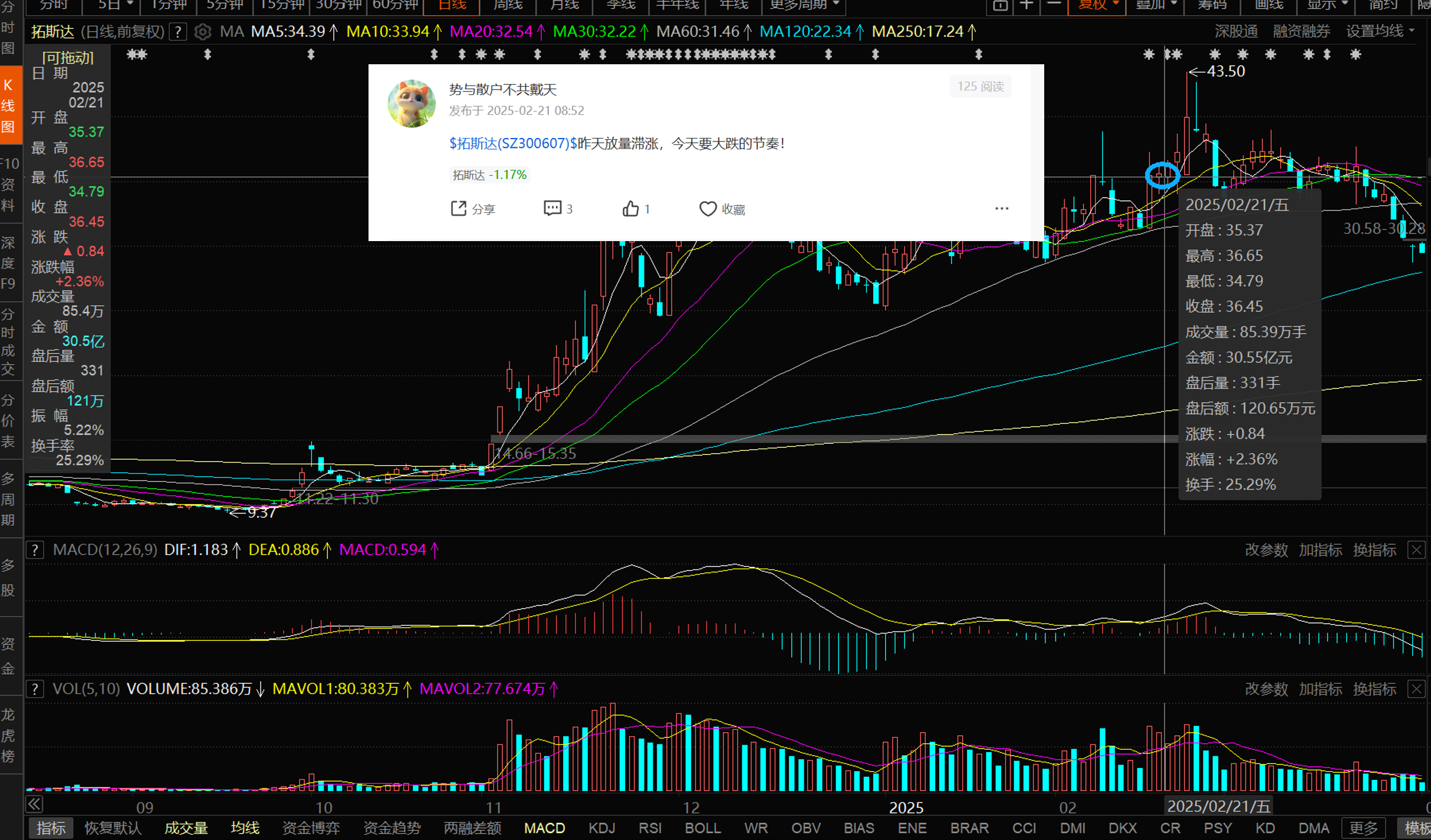Expand the 更多周期 period dropdown

(x=804, y=5)
